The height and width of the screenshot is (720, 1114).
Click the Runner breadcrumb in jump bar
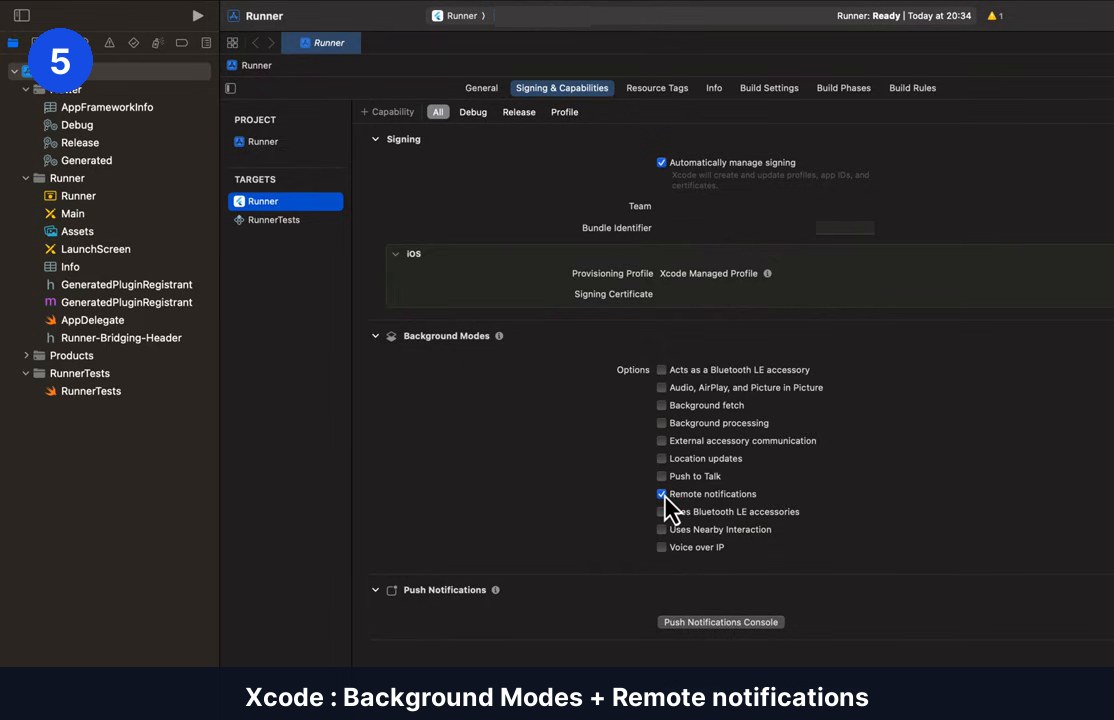click(249, 65)
